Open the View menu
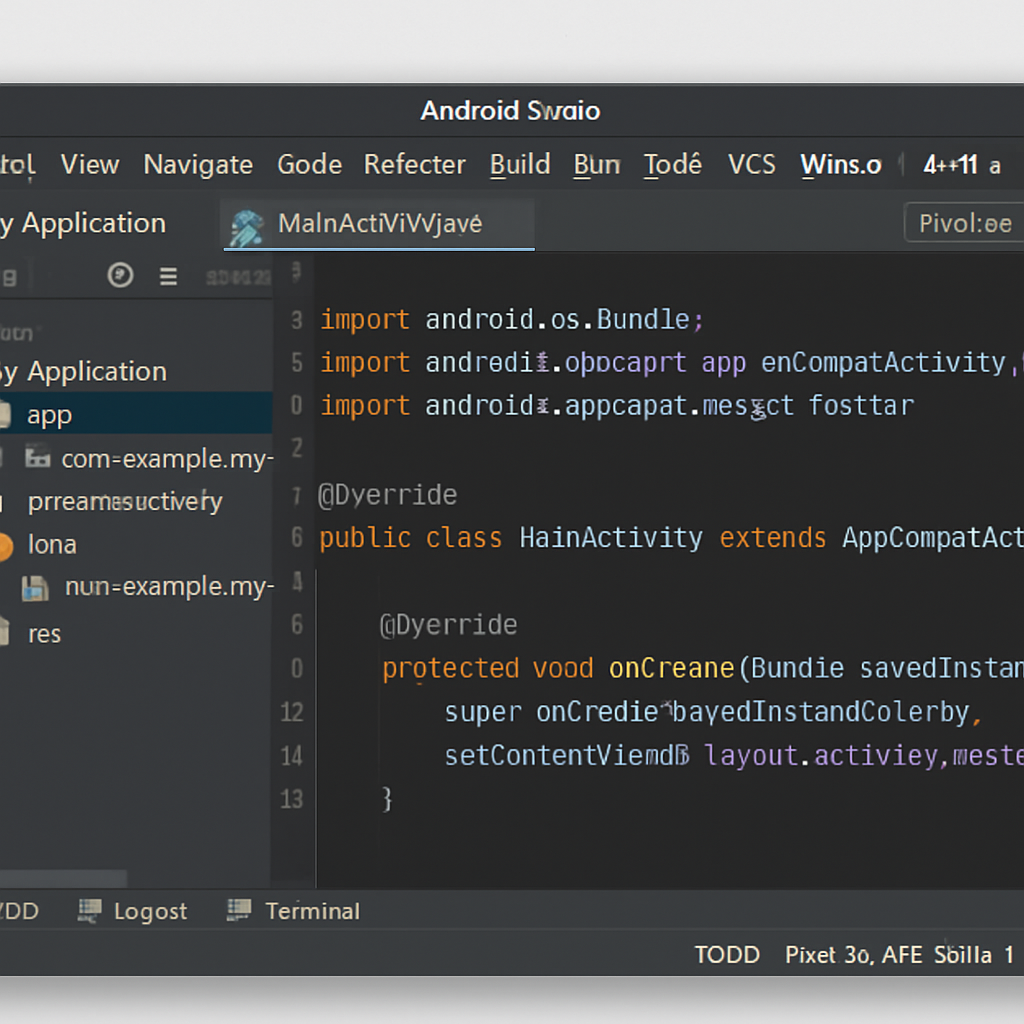The image size is (1024, 1024). pos(89,165)
